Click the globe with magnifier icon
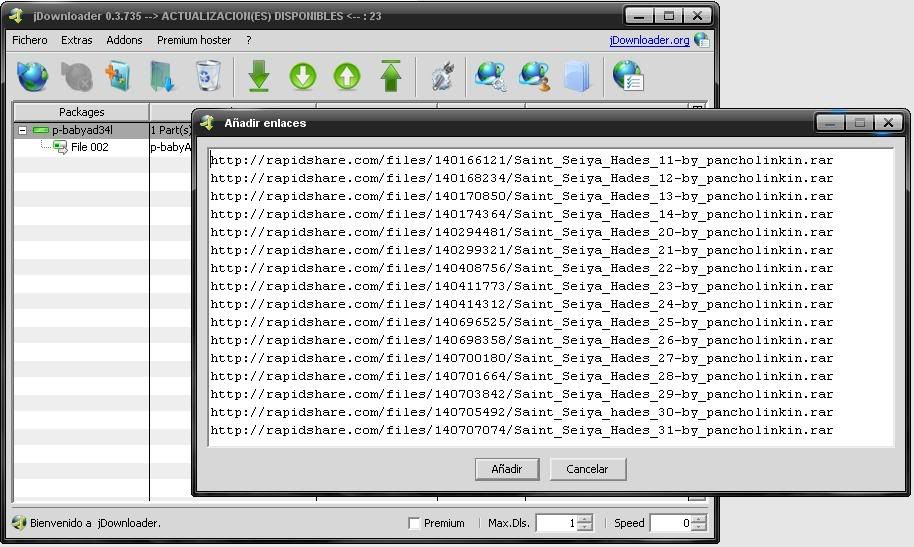914x547 pixels. click(x=490, y=76)
